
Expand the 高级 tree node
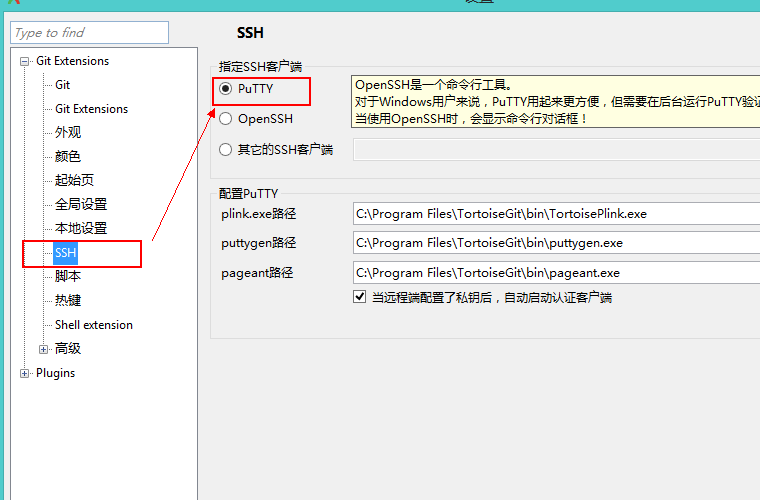(x=43, y=349)
